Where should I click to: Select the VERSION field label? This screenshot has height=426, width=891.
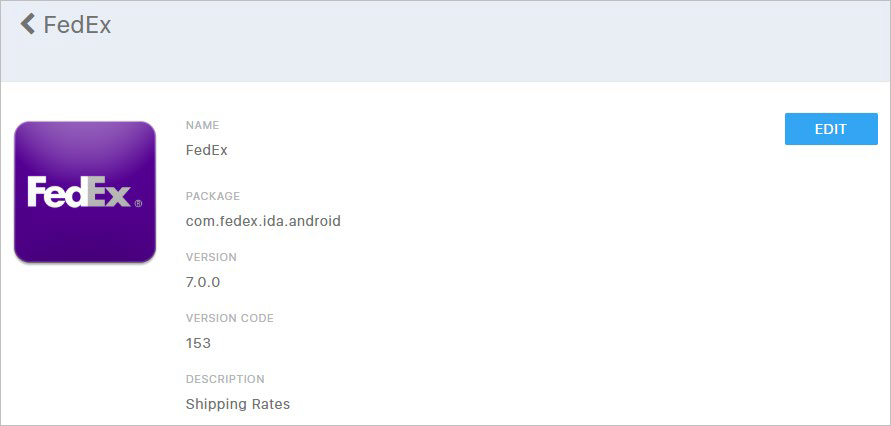(211, 257)
